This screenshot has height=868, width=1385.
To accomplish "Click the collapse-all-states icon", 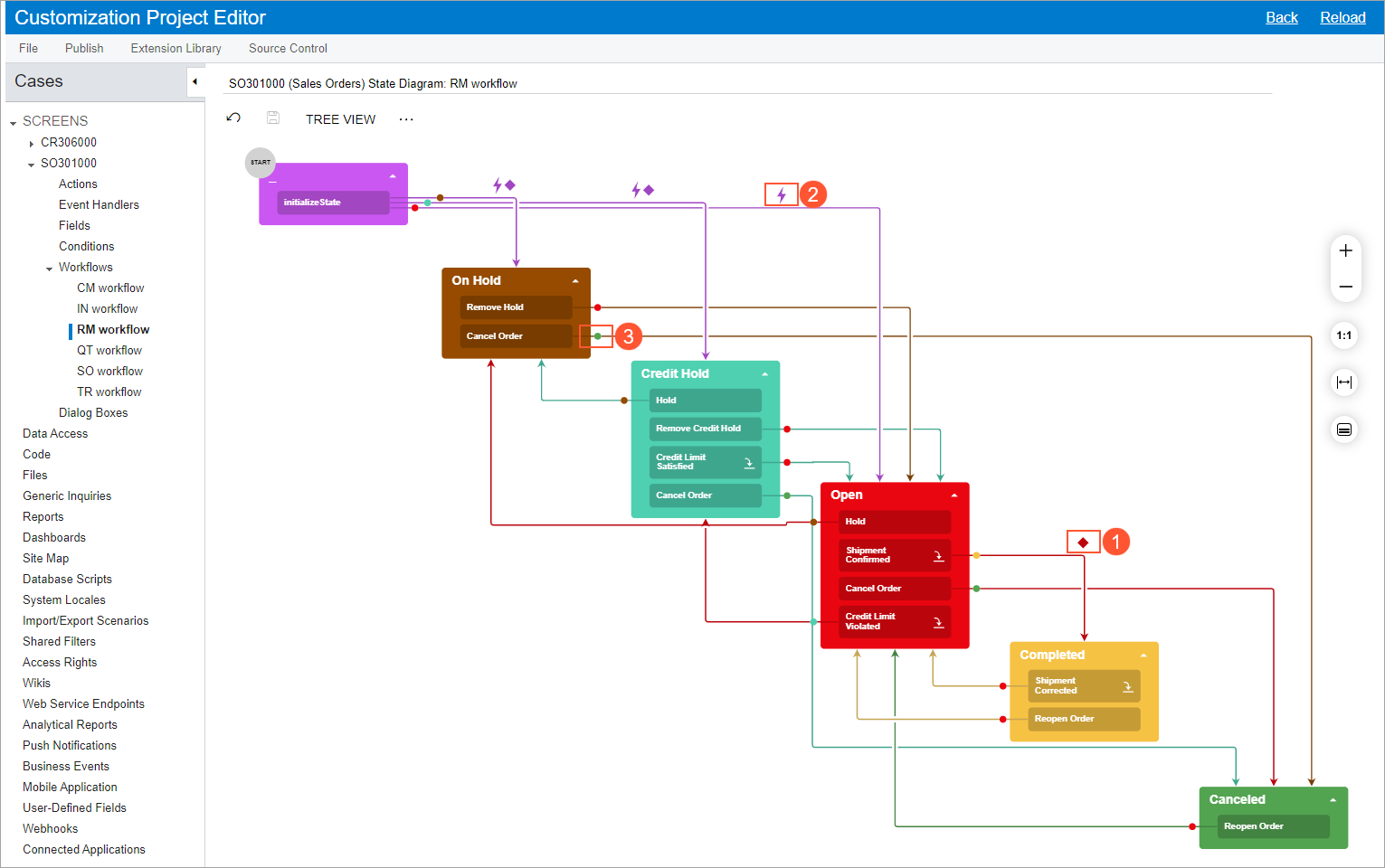I will click(1344, 429).
